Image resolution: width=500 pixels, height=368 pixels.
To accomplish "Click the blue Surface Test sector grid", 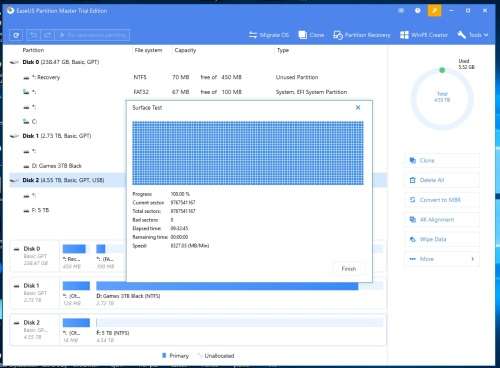I will pyautogui.click(x=248, y=153).
